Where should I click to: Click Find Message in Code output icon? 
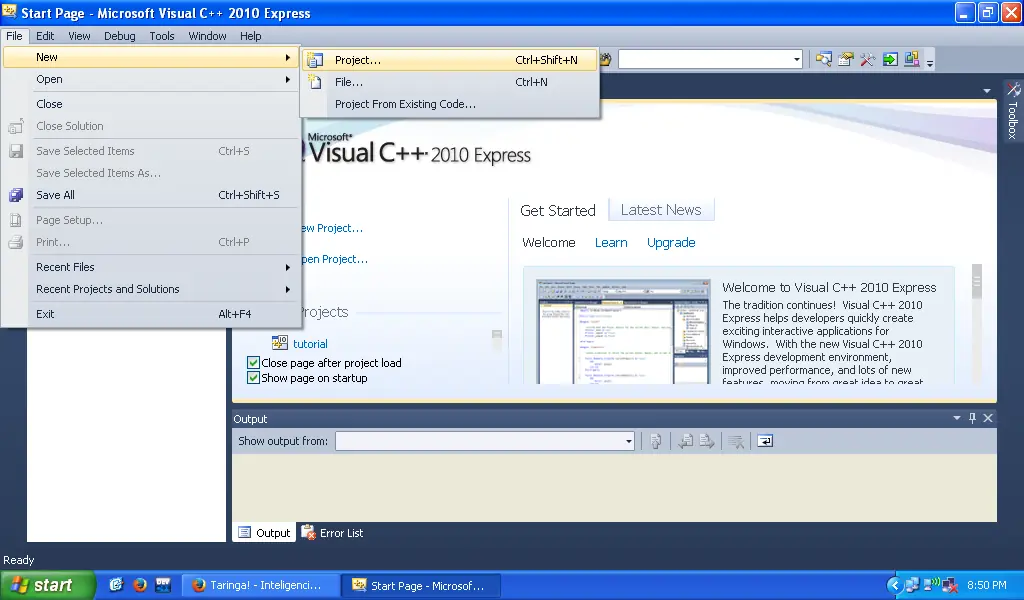click(656, 441)
